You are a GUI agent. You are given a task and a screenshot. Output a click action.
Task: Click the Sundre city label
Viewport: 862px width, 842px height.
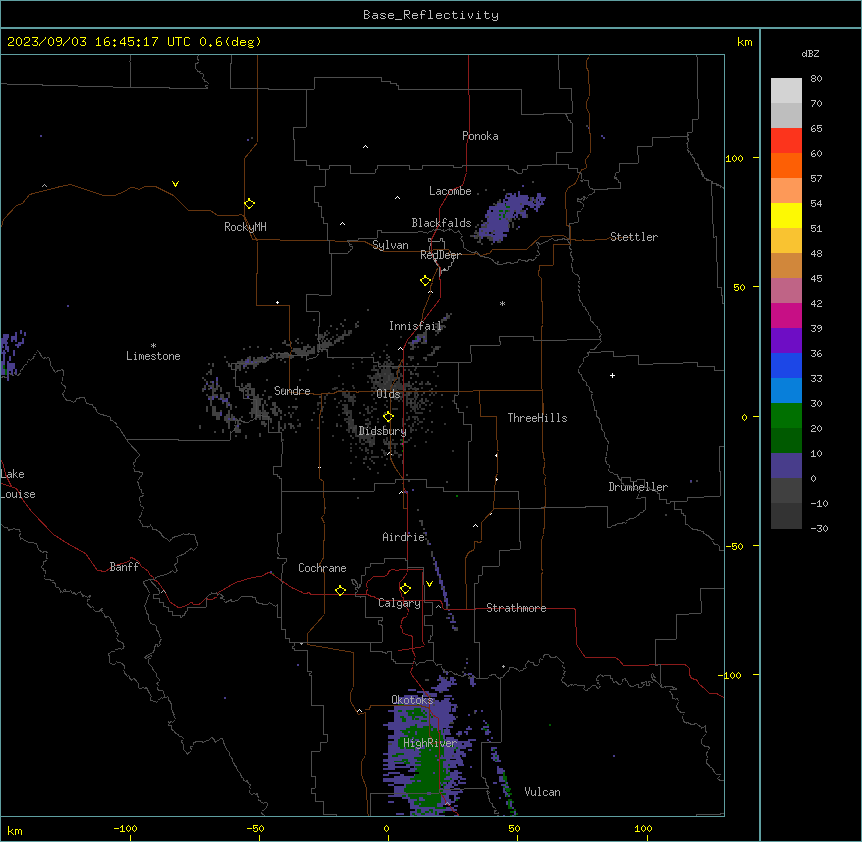pyautogui.click(x=292, y=391)
